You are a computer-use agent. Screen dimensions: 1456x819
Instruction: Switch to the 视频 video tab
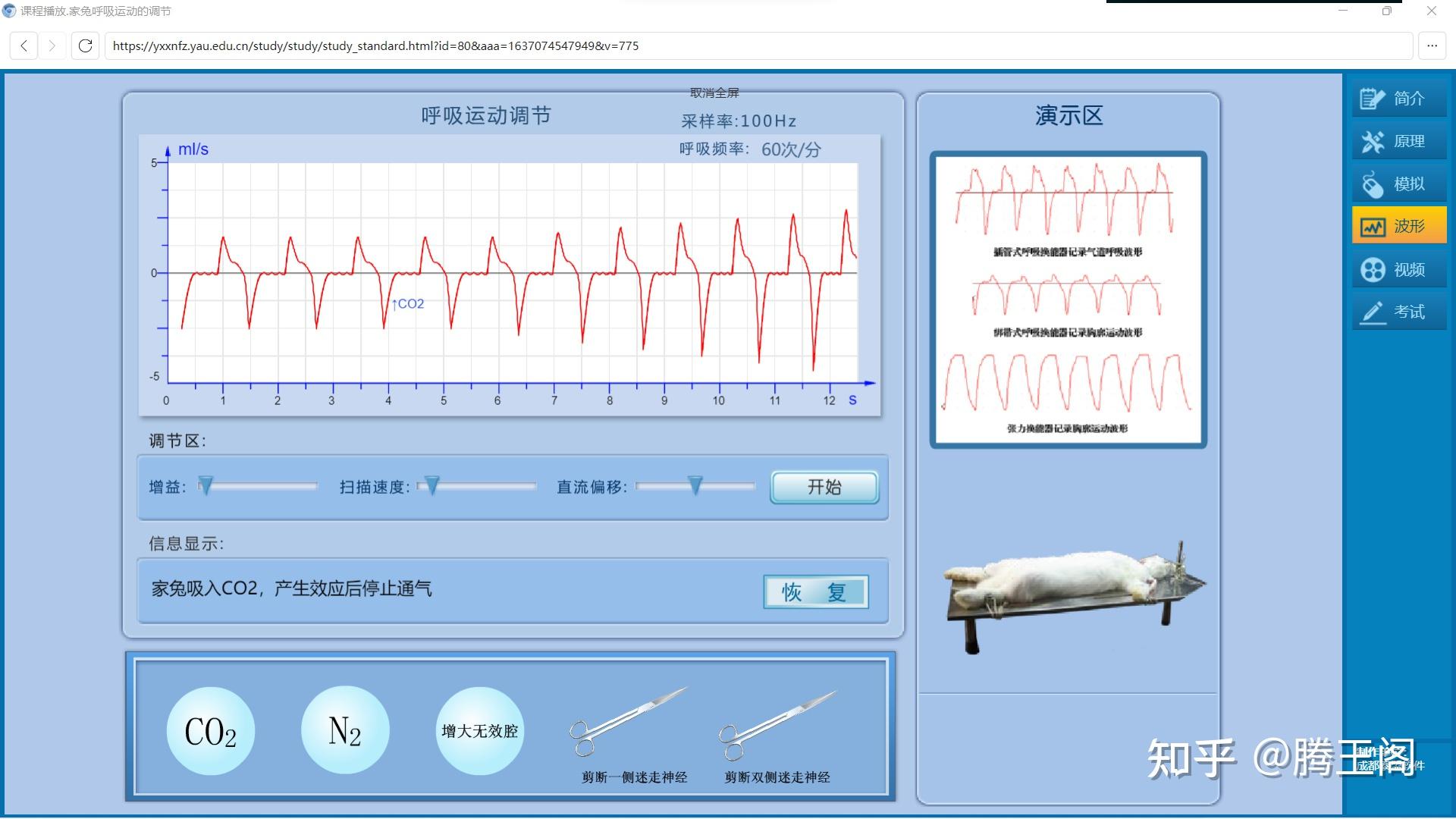click(x=1399, y=269)
